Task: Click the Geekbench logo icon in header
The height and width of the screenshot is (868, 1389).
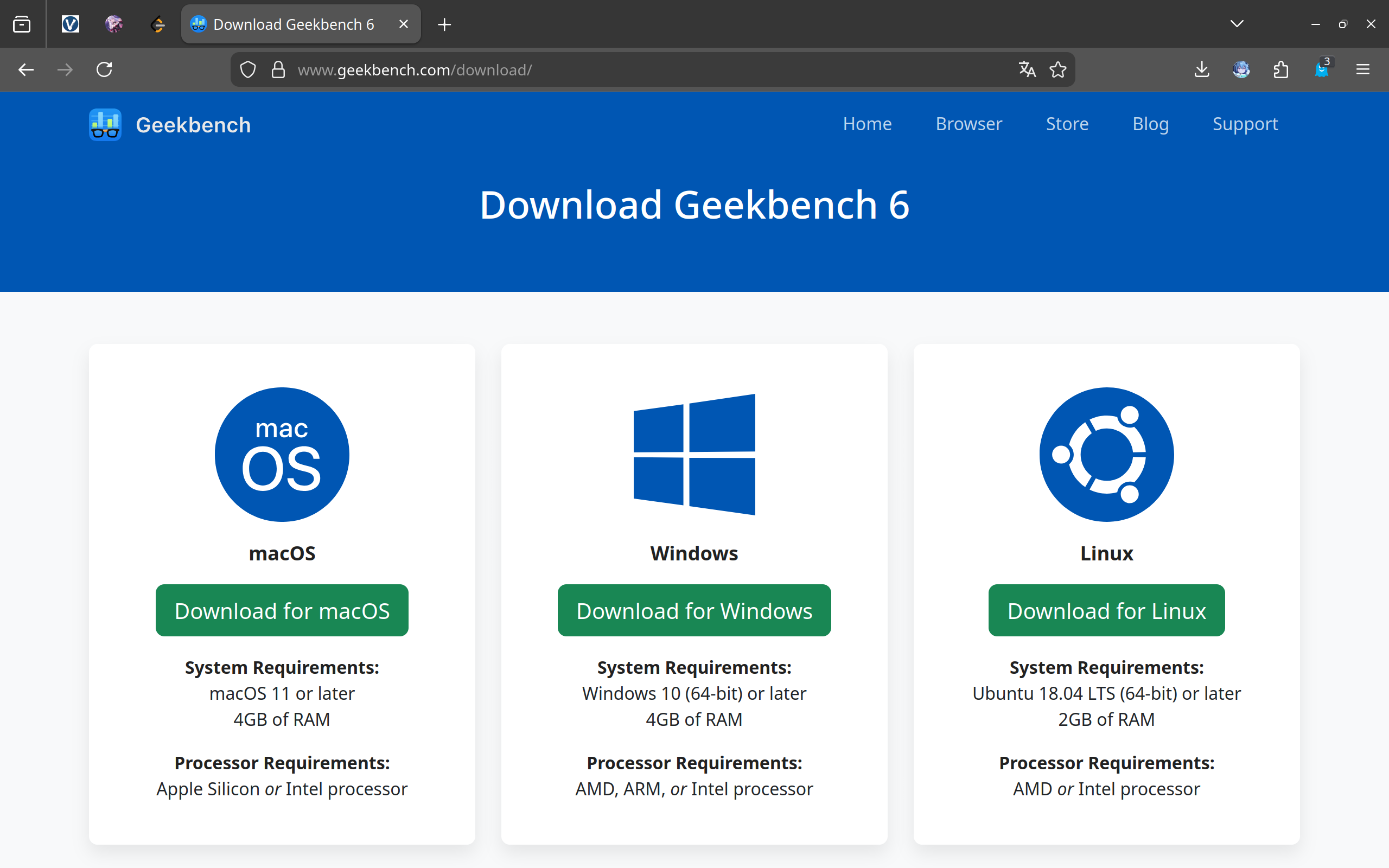Action: point(105,125)
